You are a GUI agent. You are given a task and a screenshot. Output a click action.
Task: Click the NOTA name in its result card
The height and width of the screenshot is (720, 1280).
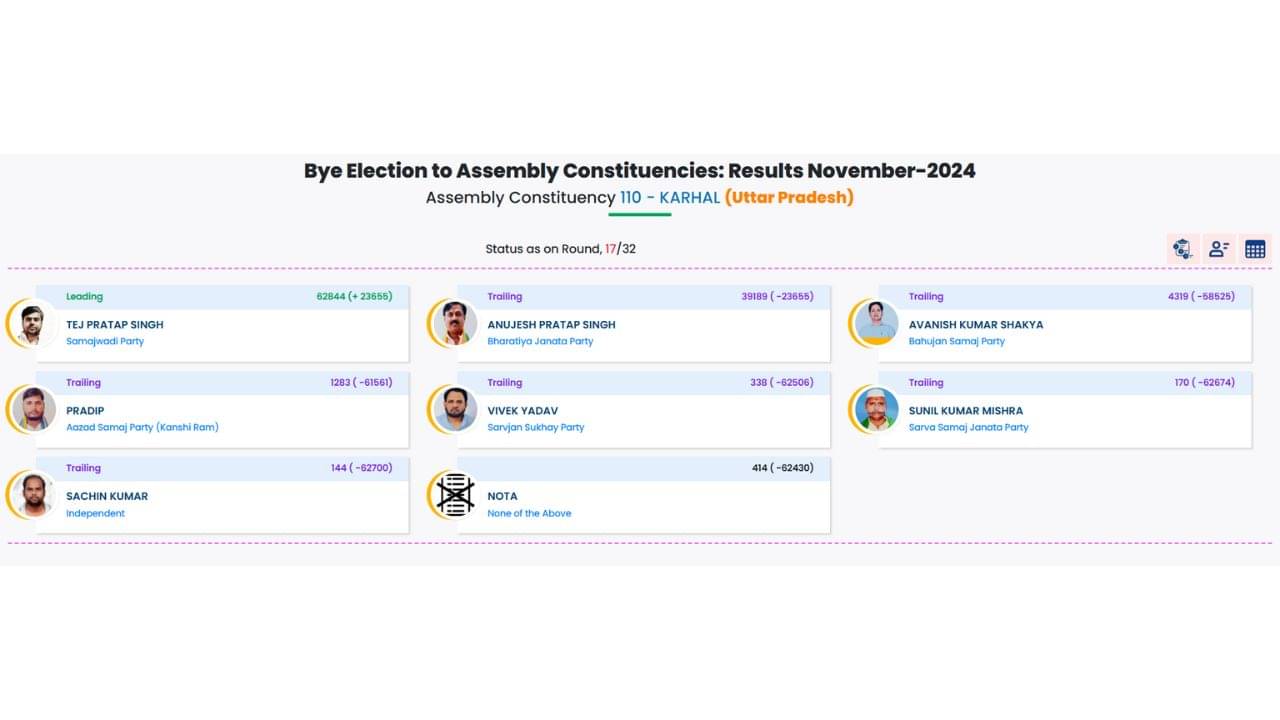coord(502,496)
